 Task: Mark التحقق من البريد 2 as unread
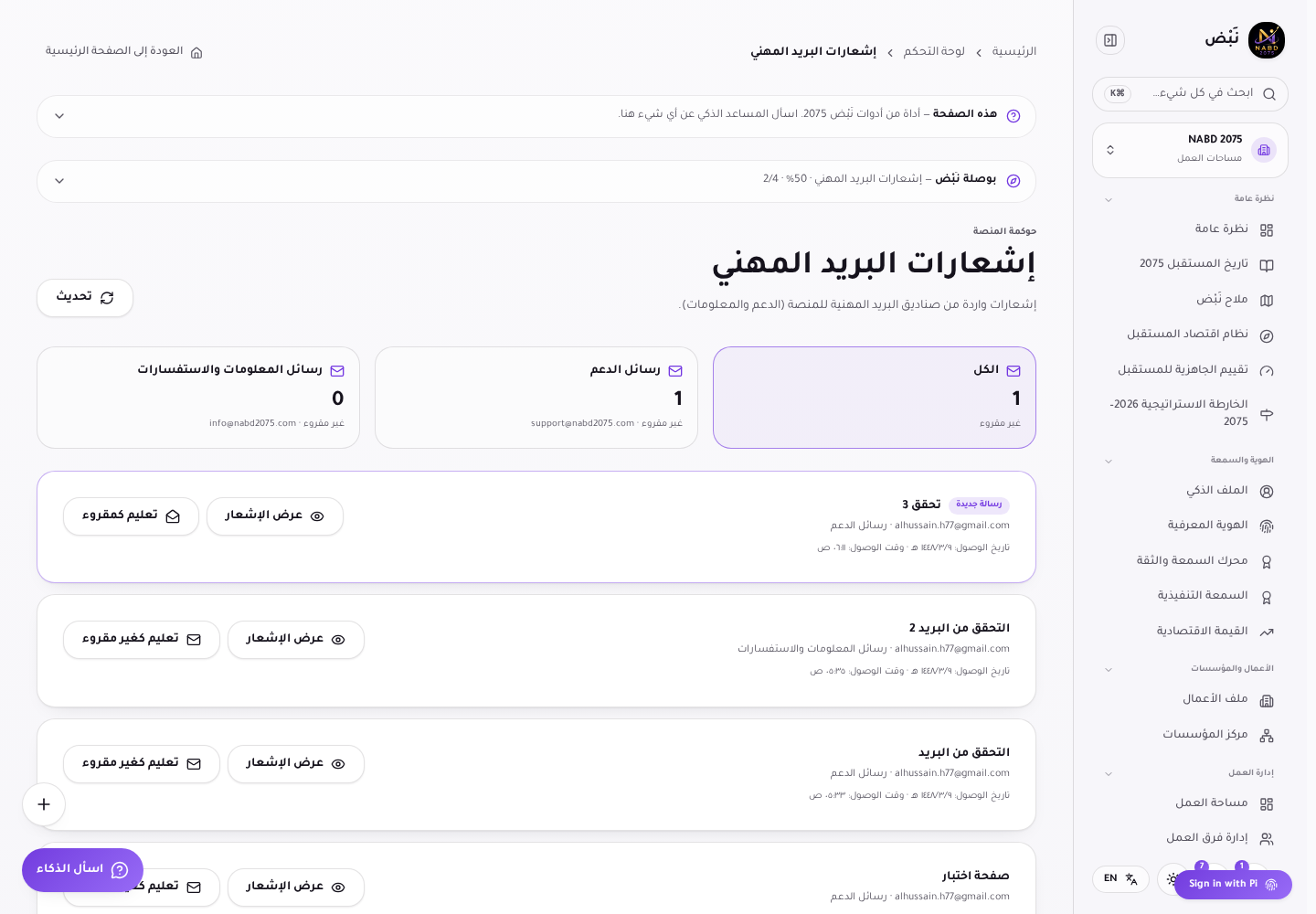click(142, 640)
